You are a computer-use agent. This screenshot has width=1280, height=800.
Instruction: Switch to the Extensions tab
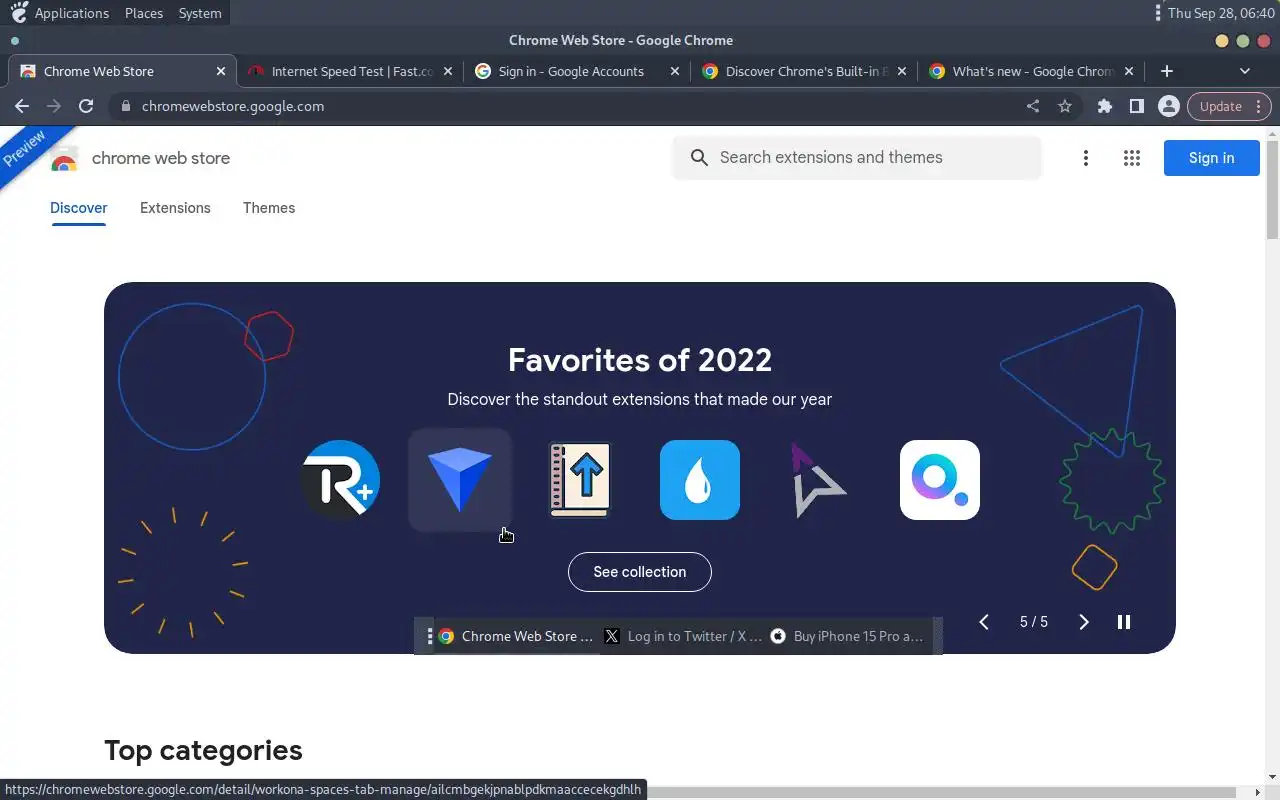(175, 208)
